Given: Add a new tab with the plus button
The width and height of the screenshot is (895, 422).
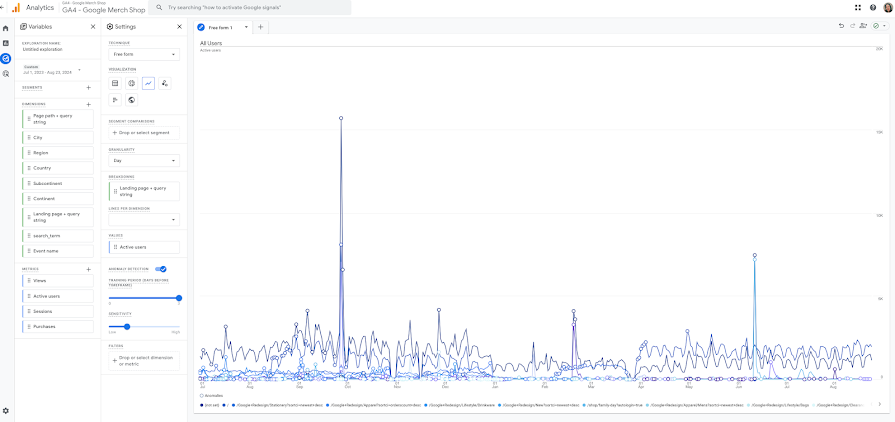Looking at the screenshot, I should (260, 27).
